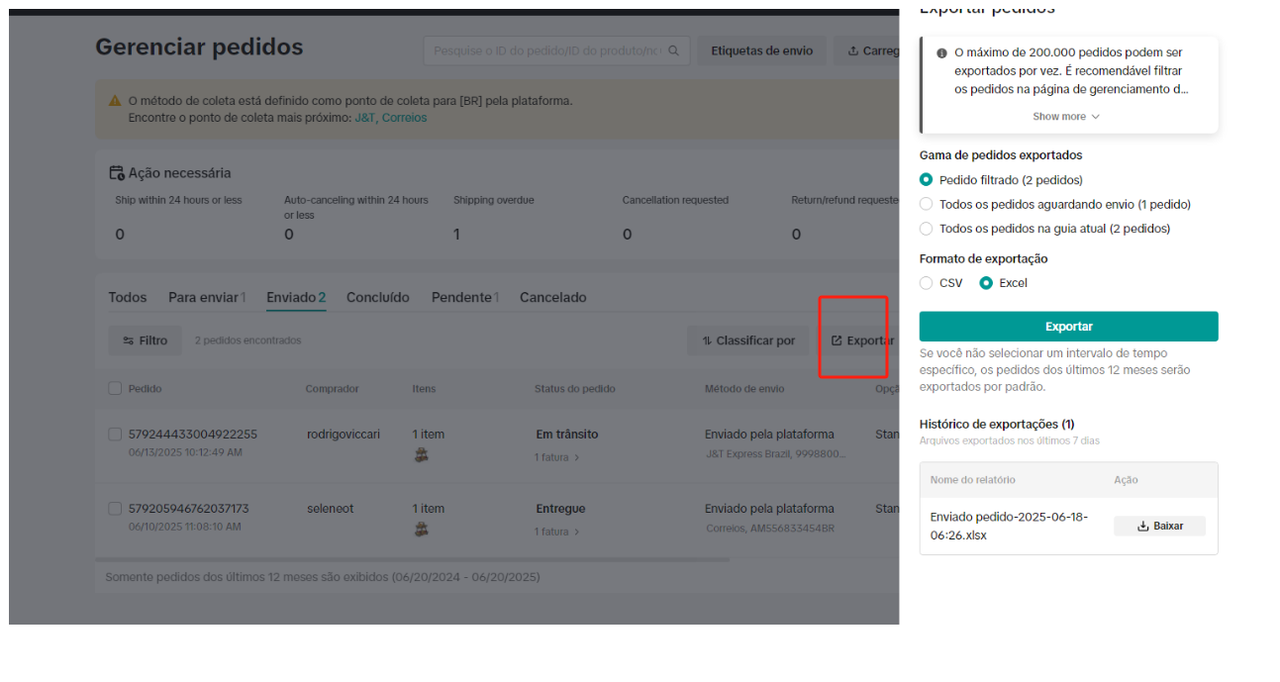
Task: Open the Correios pickup point link
Action: (x=404, y=118)
